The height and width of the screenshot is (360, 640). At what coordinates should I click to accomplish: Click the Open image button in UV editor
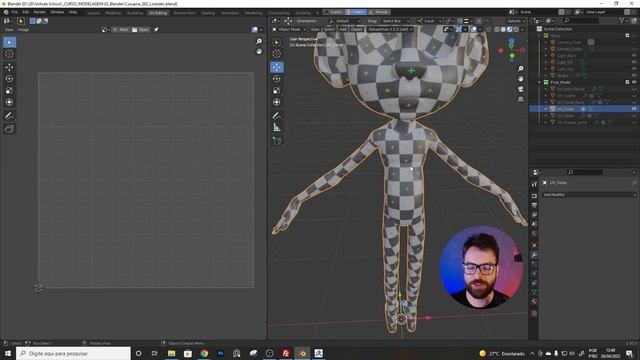point(140,29)
